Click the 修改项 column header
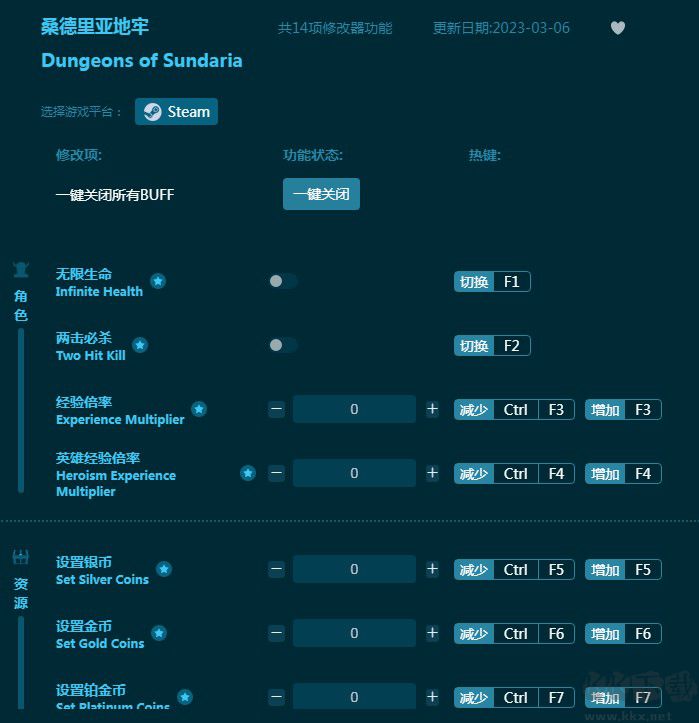 [78, 155]
